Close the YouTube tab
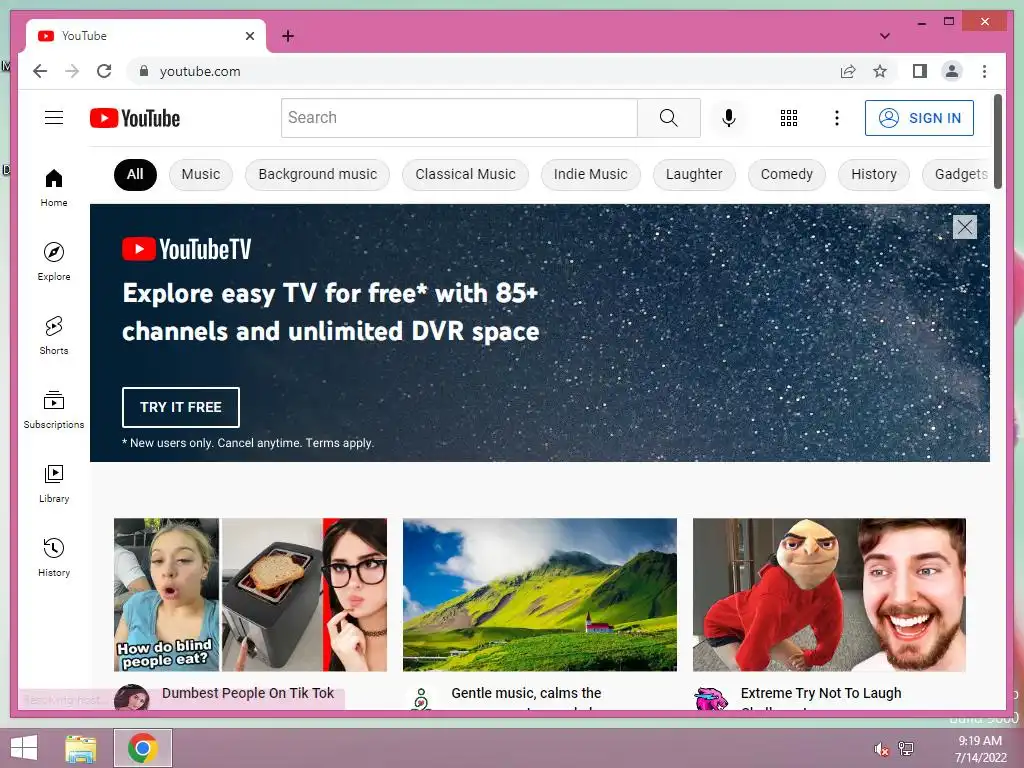The width and height of the screenshot is (1024, 768). 249,36
